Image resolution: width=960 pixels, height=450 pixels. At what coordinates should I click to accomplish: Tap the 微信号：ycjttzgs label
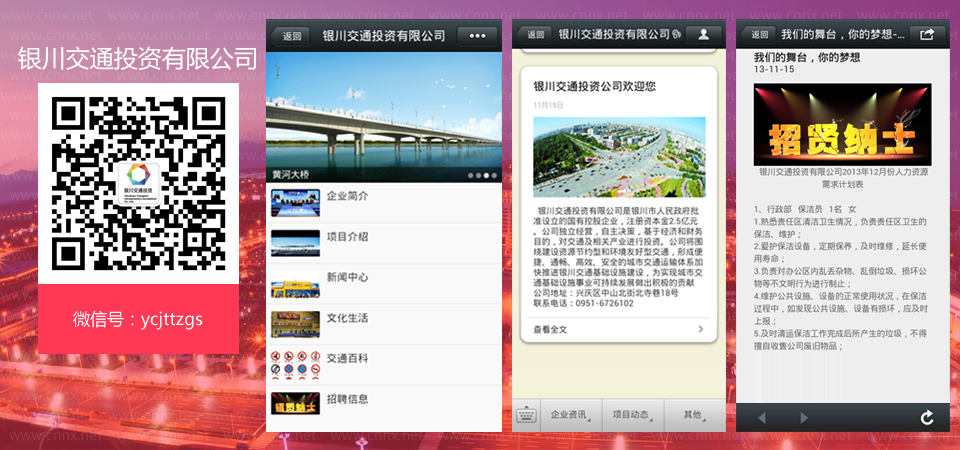coord(138,319)
